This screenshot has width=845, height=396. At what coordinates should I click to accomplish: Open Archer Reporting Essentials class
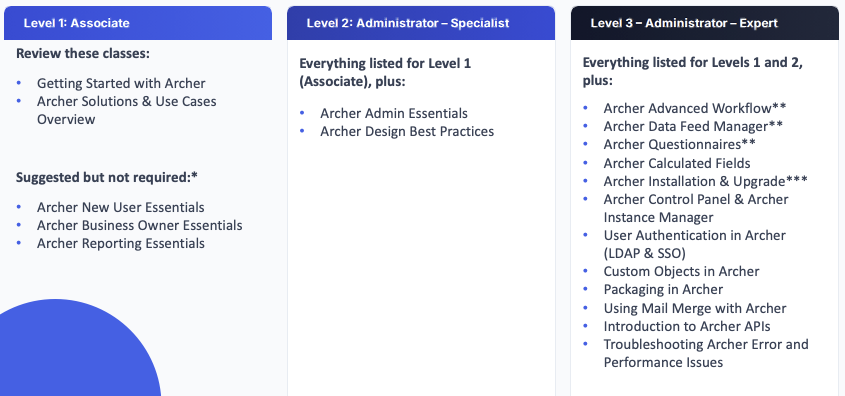pyautogui.click(x=121, y=244)
